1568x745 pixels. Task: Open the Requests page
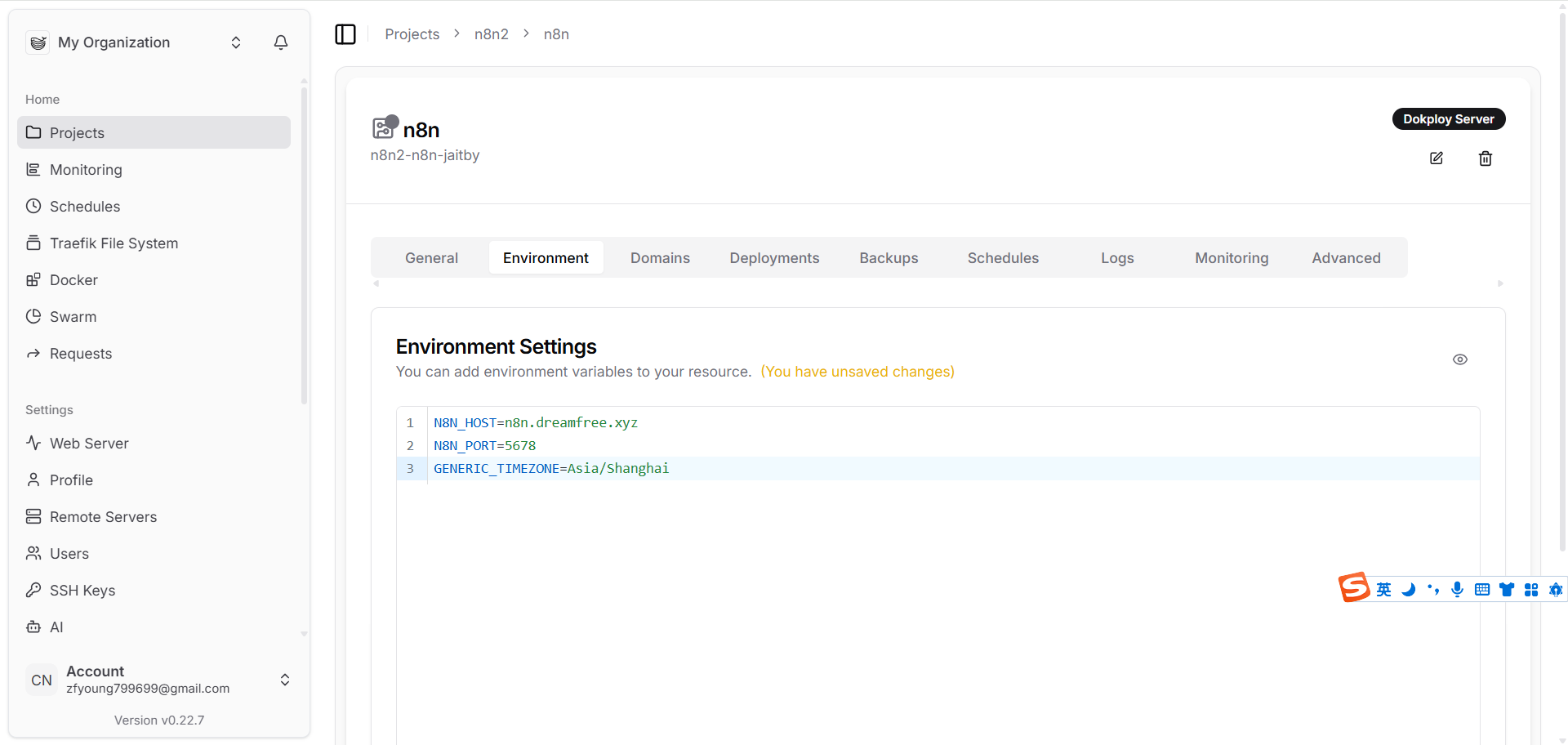click(154, 353)
